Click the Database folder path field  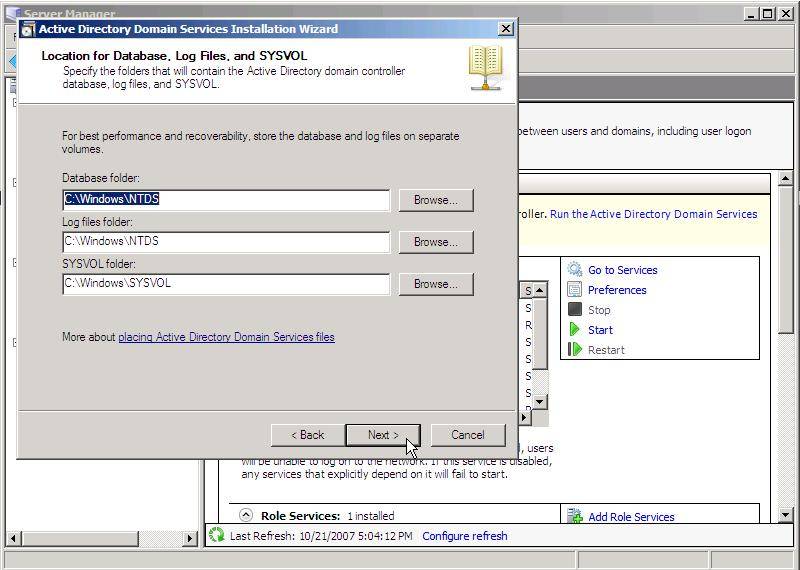pyautogui.click(x=226, y=200)
